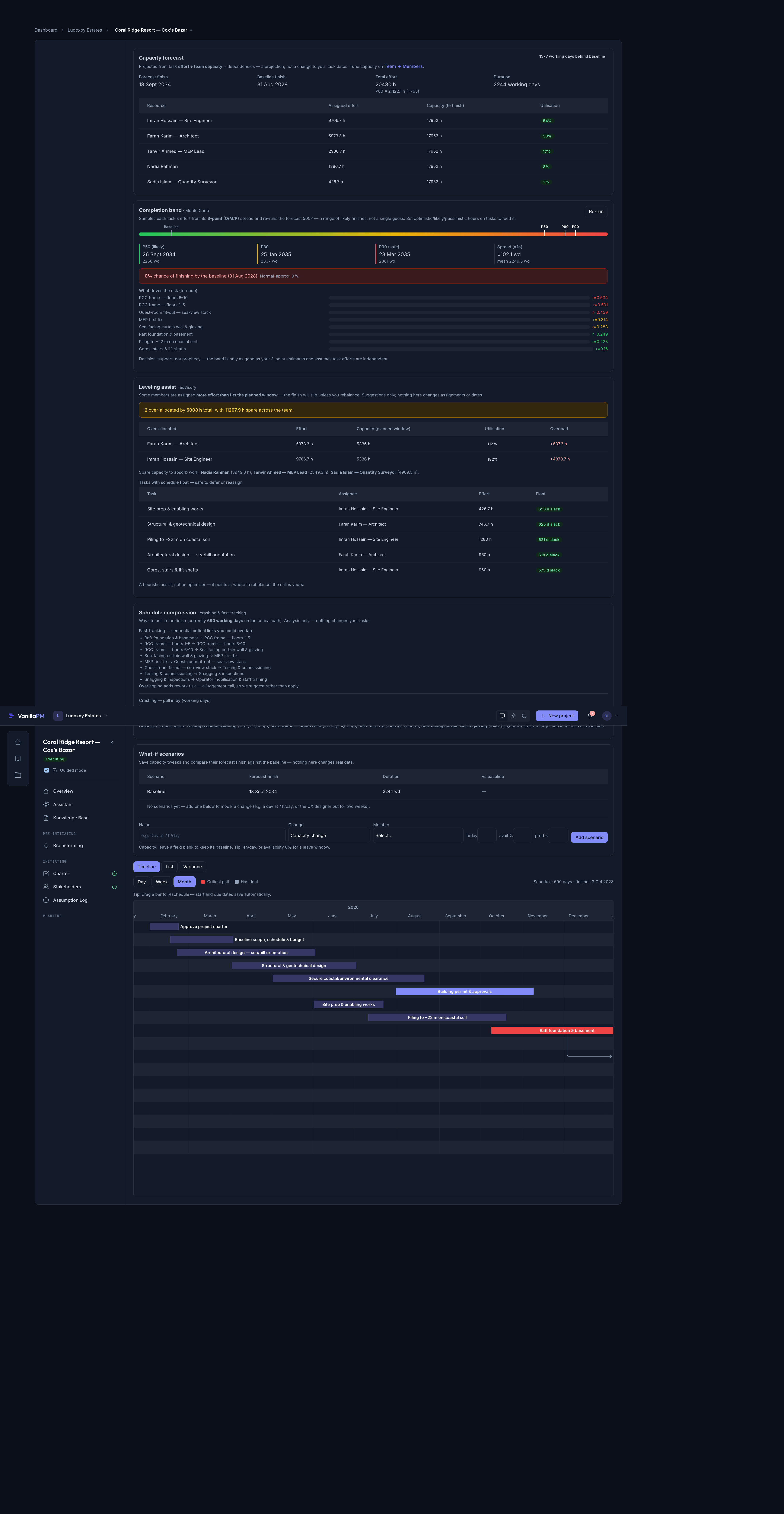Go to Ludoxoy Estates breadcrumb
784x1514 pixels.
pyautogui.click(x=85, y=30)
